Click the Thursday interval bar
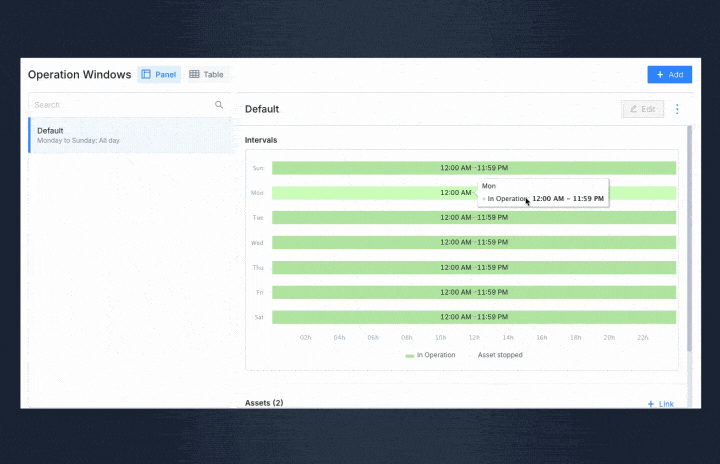Image resolution: width=720 pixels, height=464 pixels. click(474, 267)
